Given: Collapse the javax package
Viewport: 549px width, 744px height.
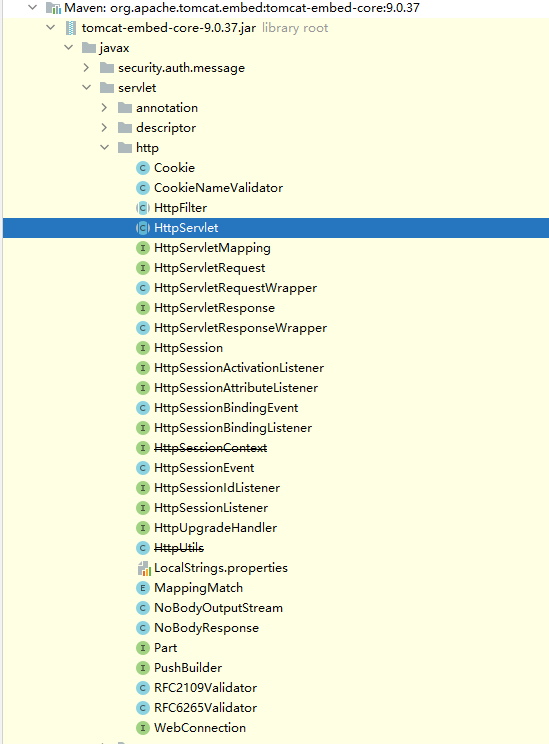Looking at the screenshot, I should pyautogui.click(x=69, y=47).
